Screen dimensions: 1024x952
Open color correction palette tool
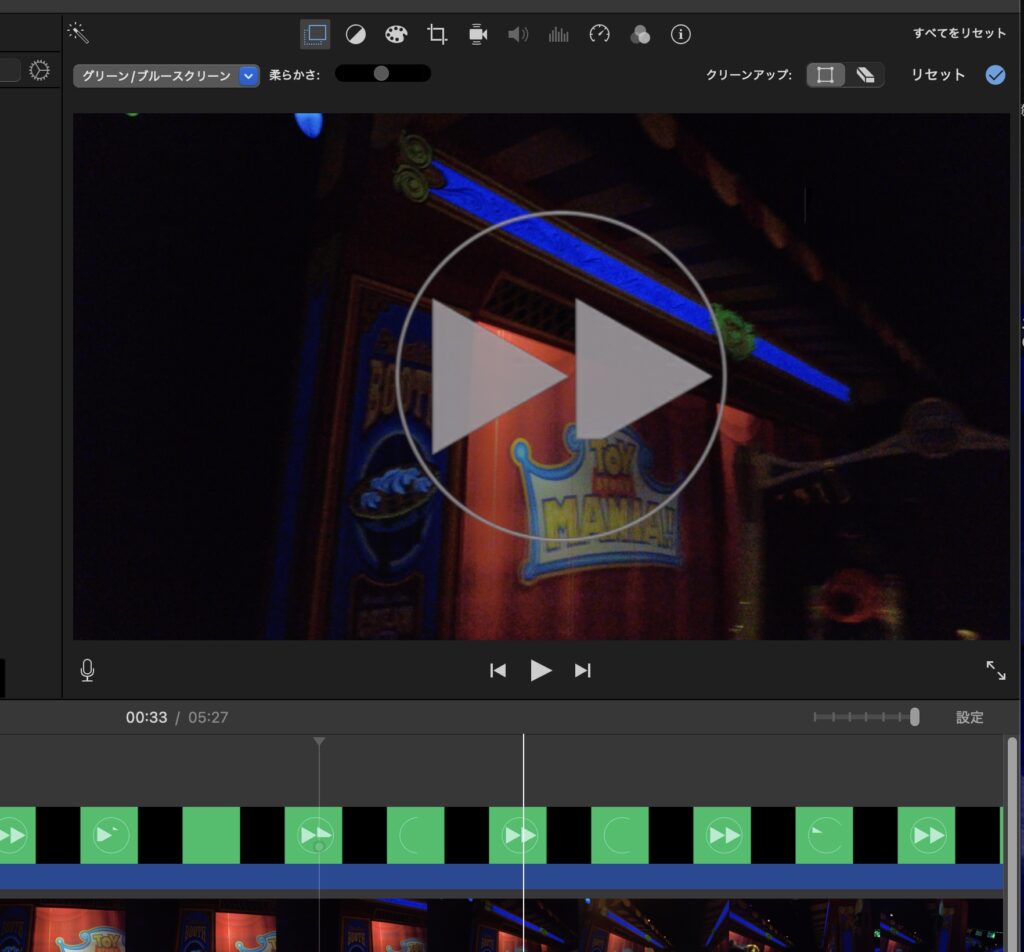[396, 35]
